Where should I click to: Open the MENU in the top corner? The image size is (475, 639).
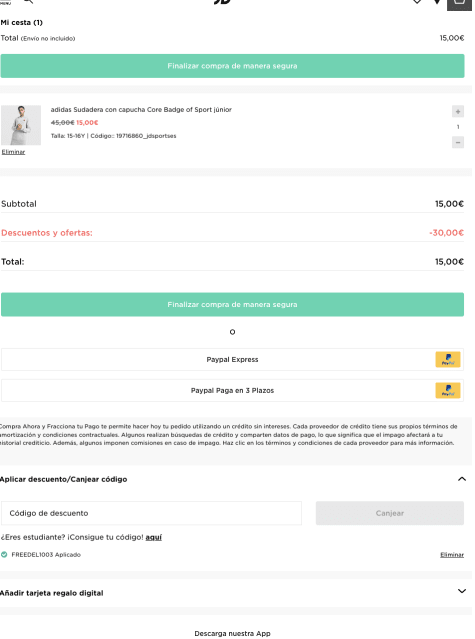point(5,2)
